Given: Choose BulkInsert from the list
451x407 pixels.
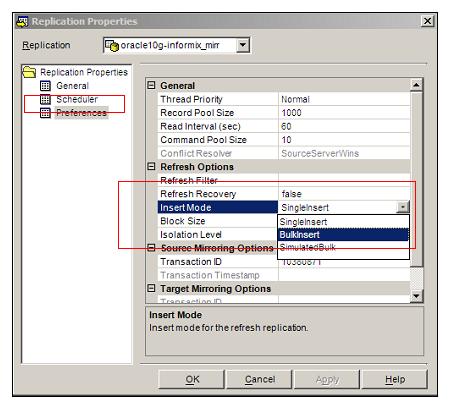Looking at the screenshot, I should click(x=343, y=235).
